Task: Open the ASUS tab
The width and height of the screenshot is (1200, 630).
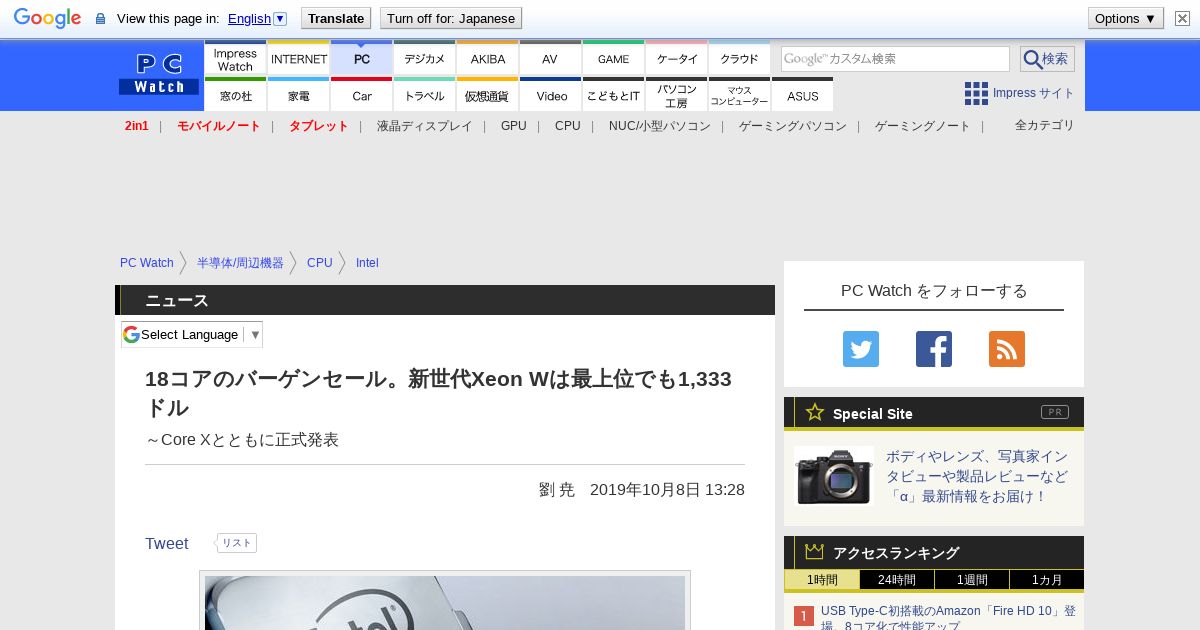Action: 803,95
